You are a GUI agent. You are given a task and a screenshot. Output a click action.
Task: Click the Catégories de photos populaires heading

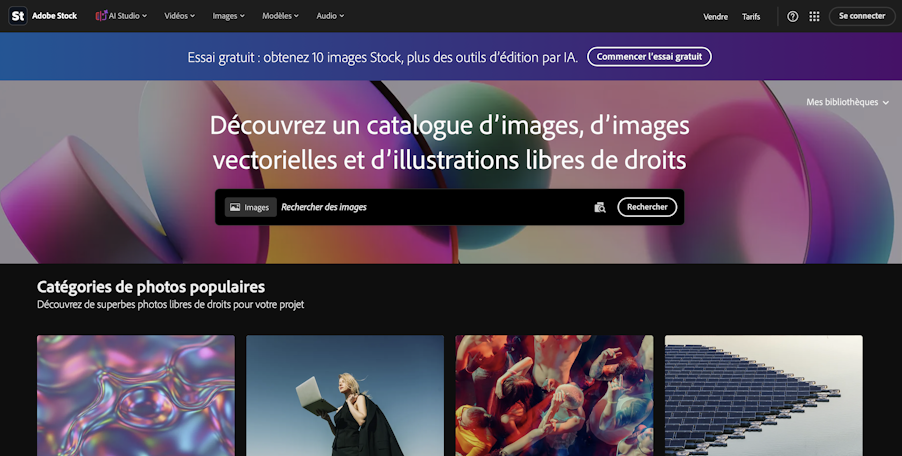pos(151,286)
